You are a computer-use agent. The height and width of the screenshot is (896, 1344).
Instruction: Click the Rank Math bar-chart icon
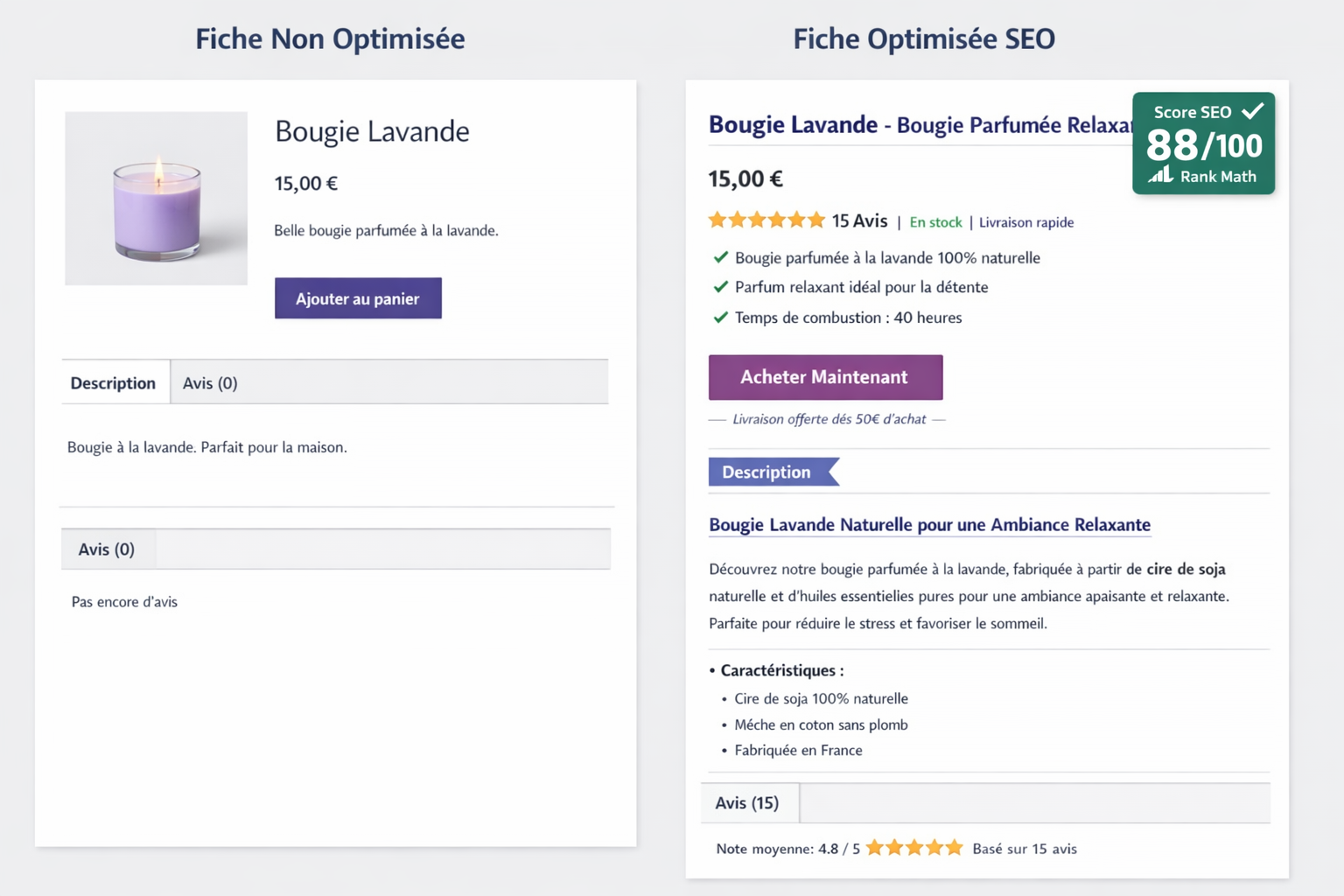[1160, 176]
